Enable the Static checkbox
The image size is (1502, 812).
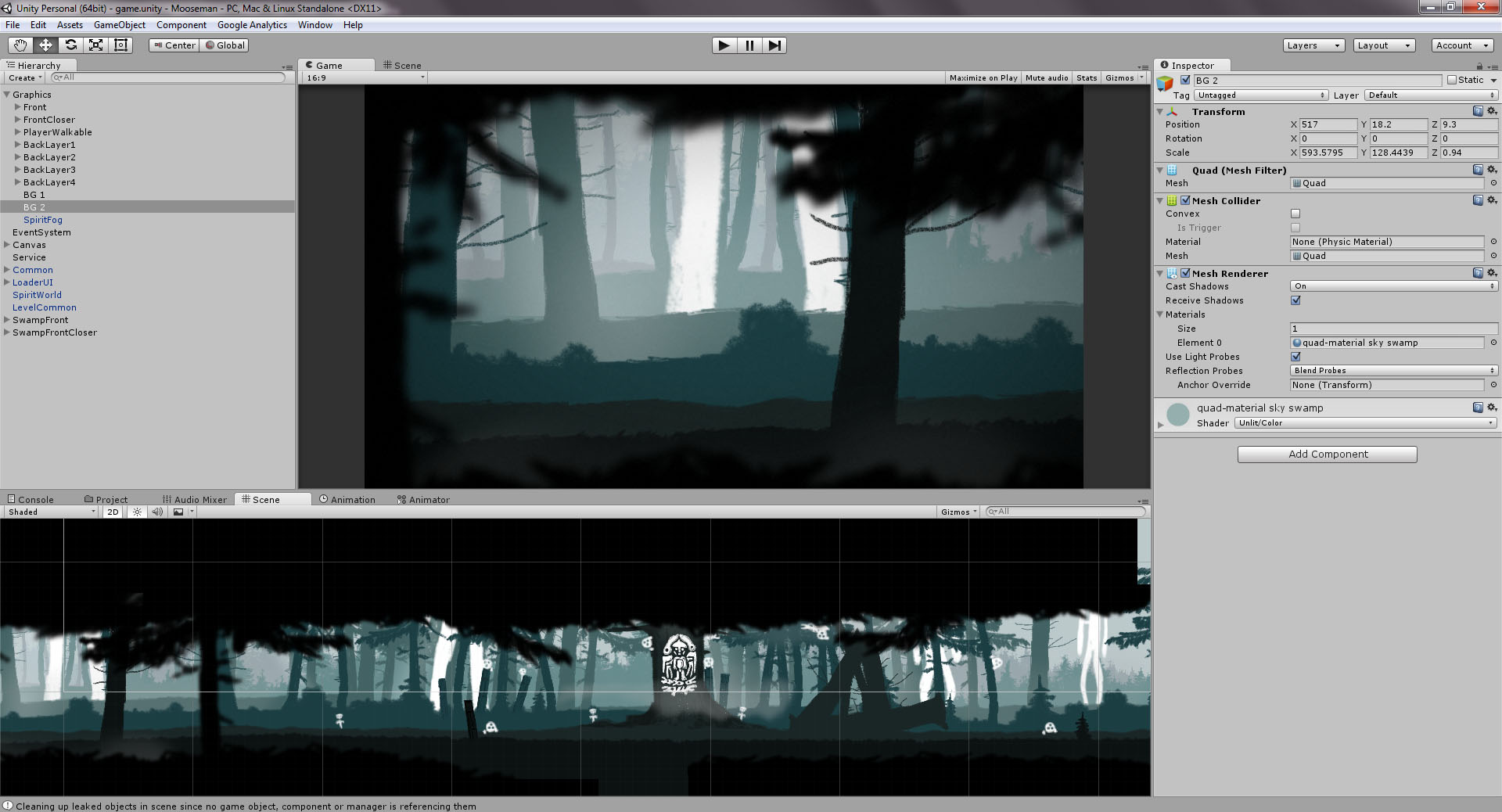click(x=1452, y=80)
